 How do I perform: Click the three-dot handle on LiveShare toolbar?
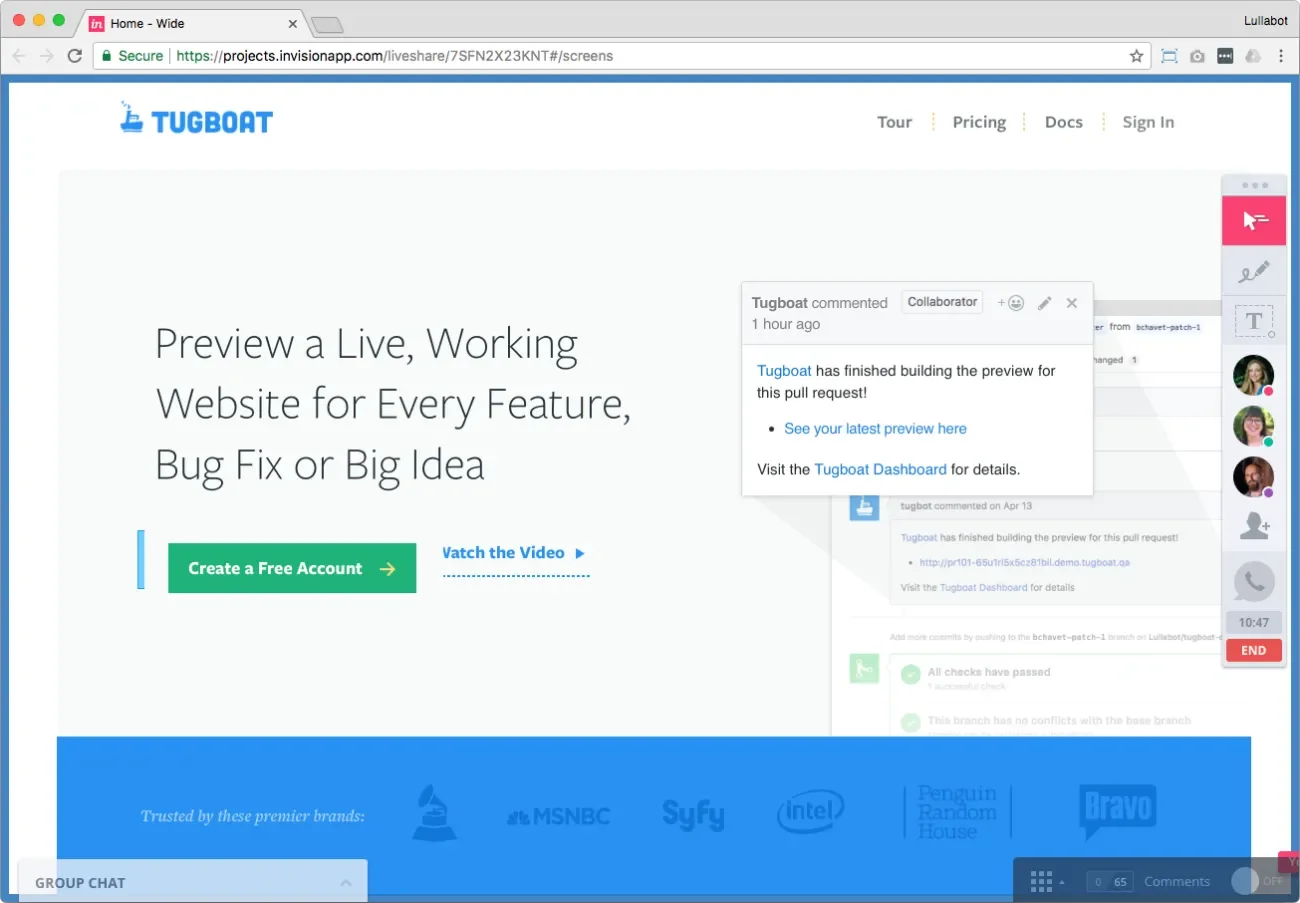click(x=1254, y=185)
